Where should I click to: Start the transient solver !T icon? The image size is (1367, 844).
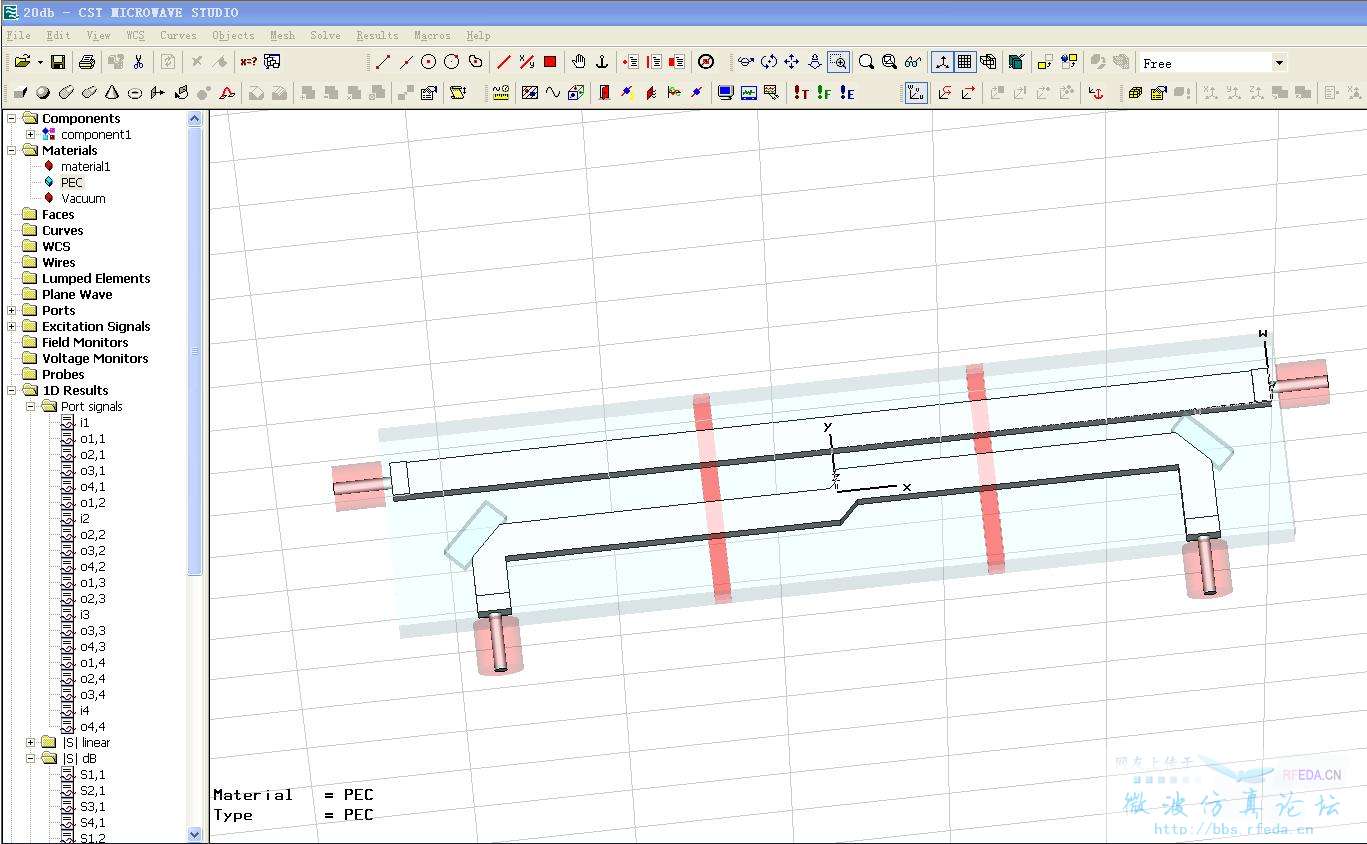(801, 93)
